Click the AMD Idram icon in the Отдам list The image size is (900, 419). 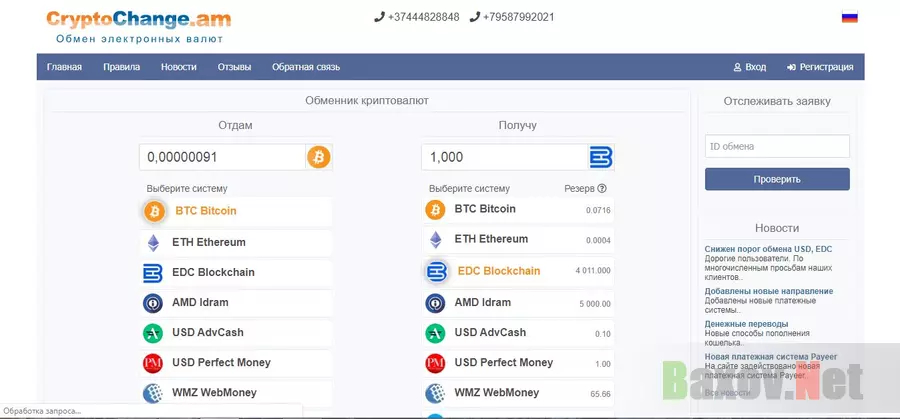coord(153,302)
